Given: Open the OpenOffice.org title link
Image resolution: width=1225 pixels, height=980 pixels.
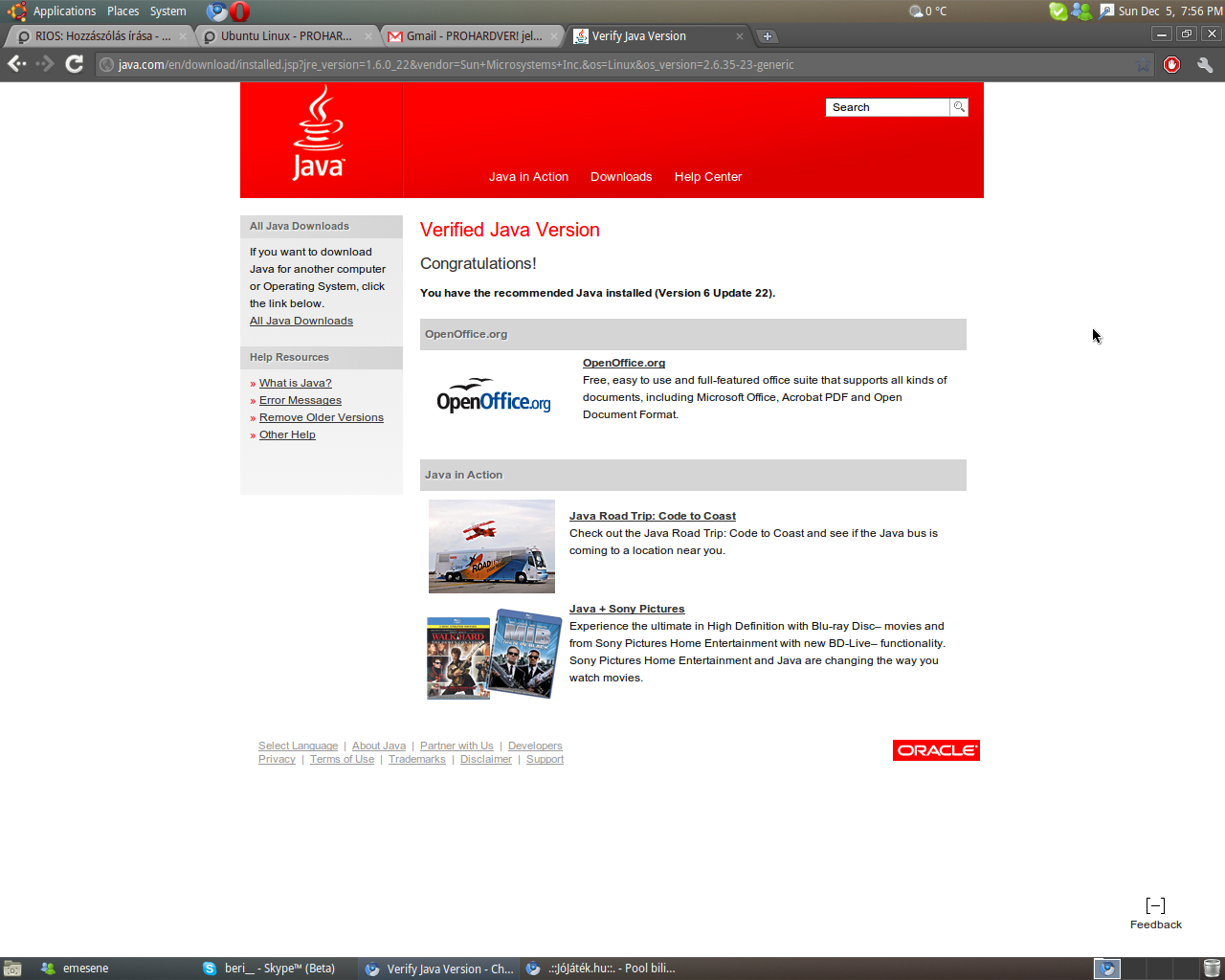Looking at the screenshot, I should coord(624,363).
